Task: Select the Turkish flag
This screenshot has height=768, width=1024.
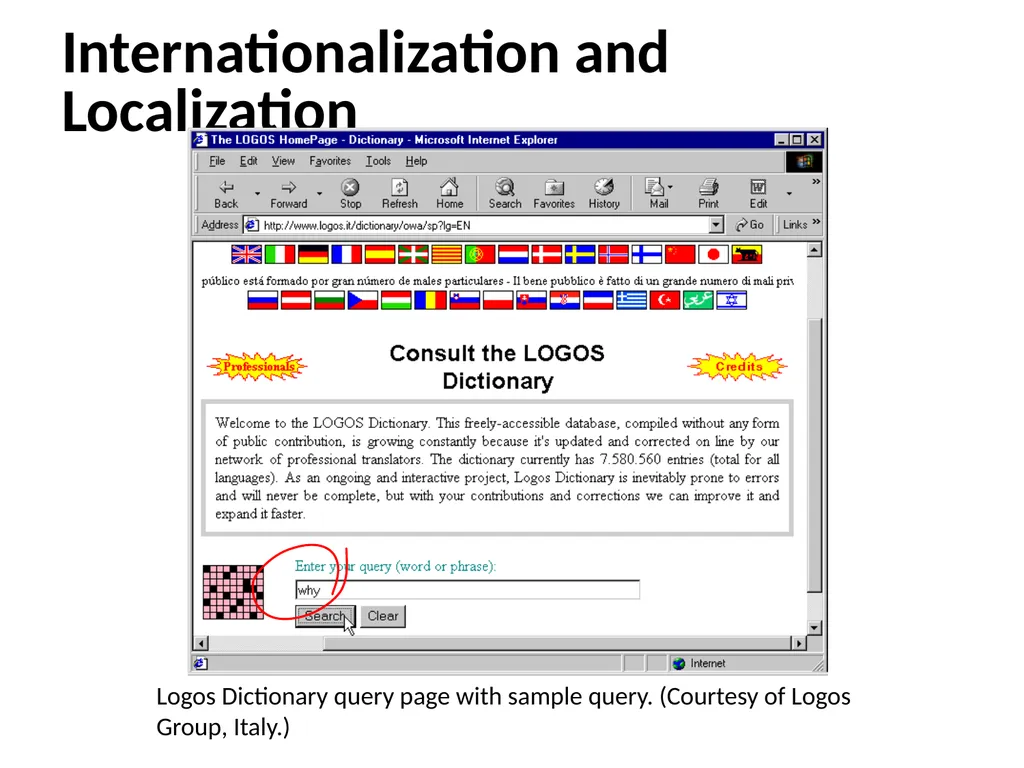Action: (665, 300)
